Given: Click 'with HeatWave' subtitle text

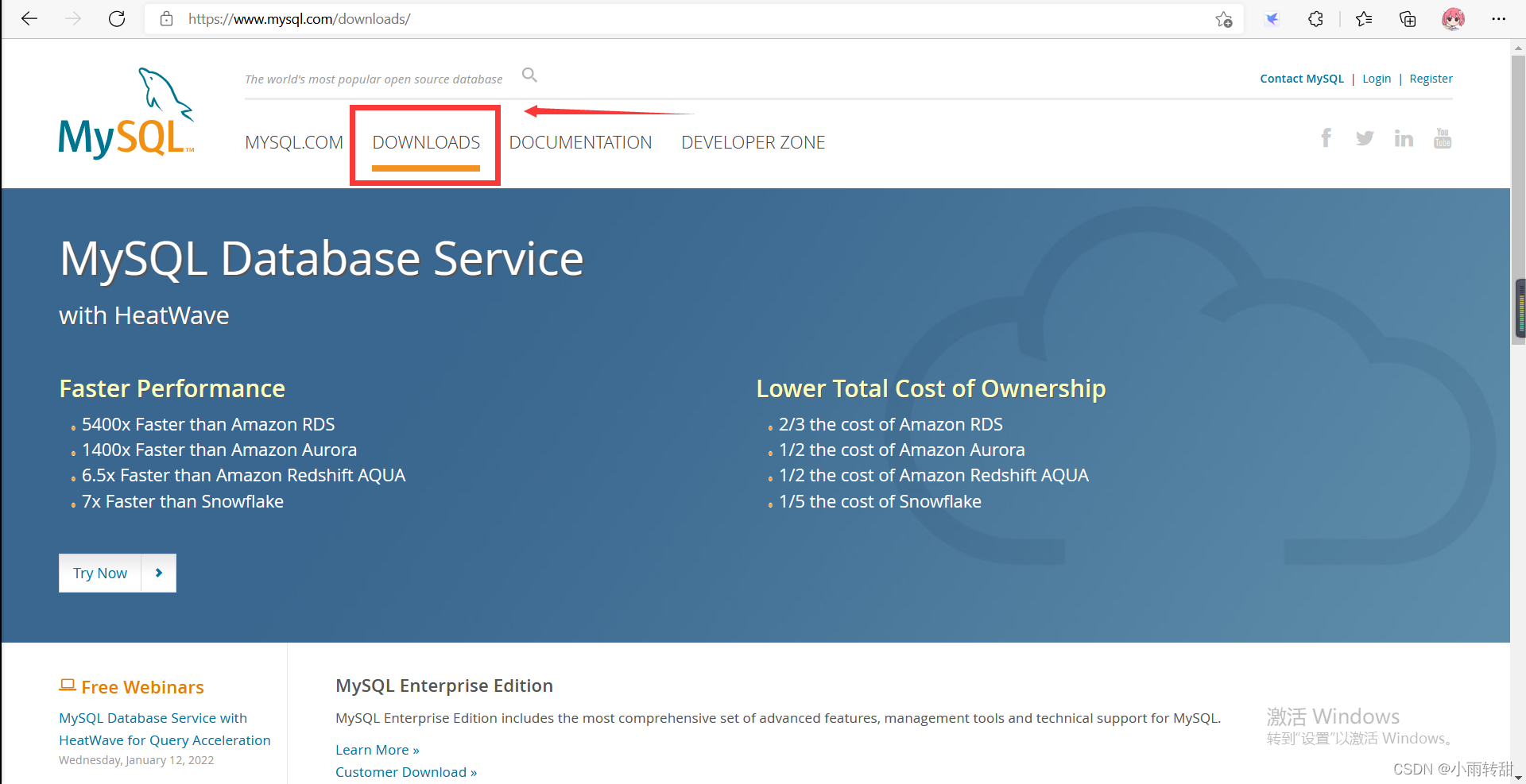Looking at the screenshot, I should point(144,315).
